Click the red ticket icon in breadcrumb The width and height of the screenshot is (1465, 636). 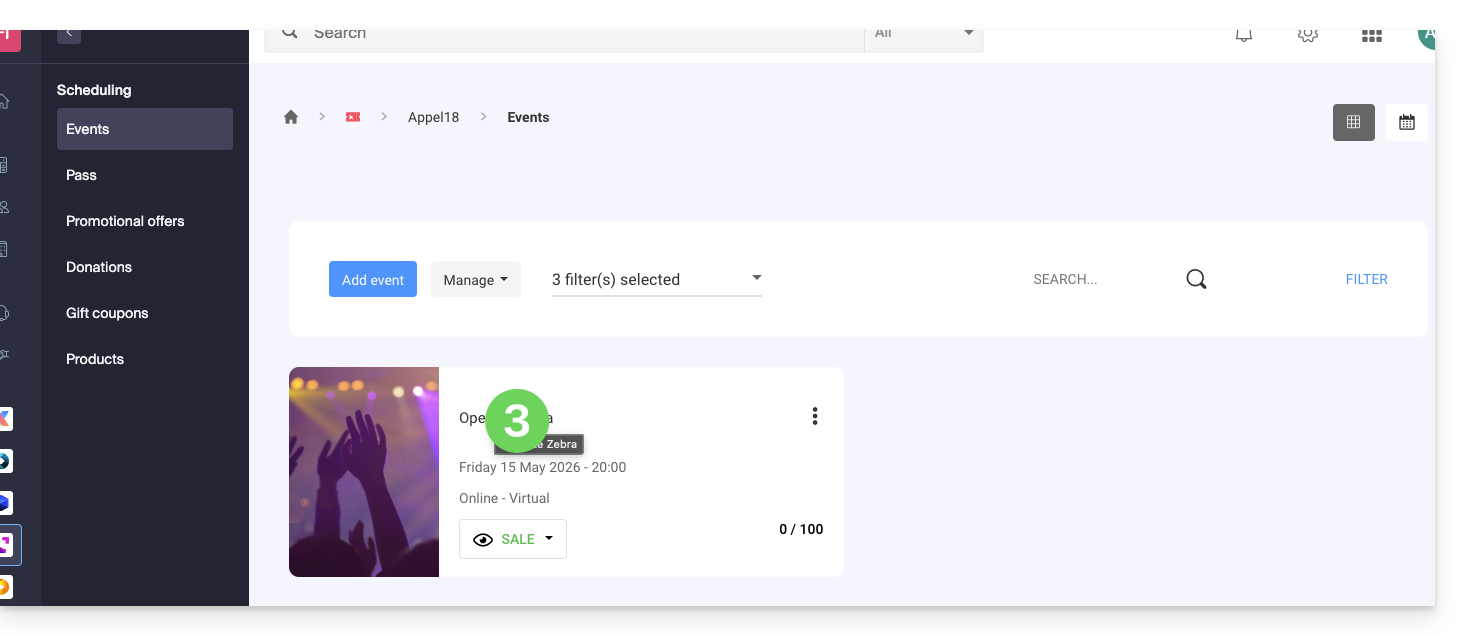pos(352,117)
